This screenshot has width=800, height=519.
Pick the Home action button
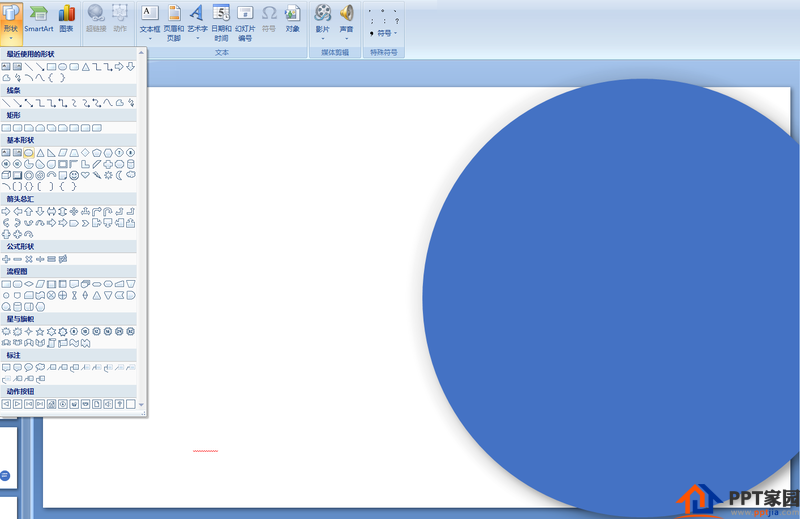click(x=52, y=404)
